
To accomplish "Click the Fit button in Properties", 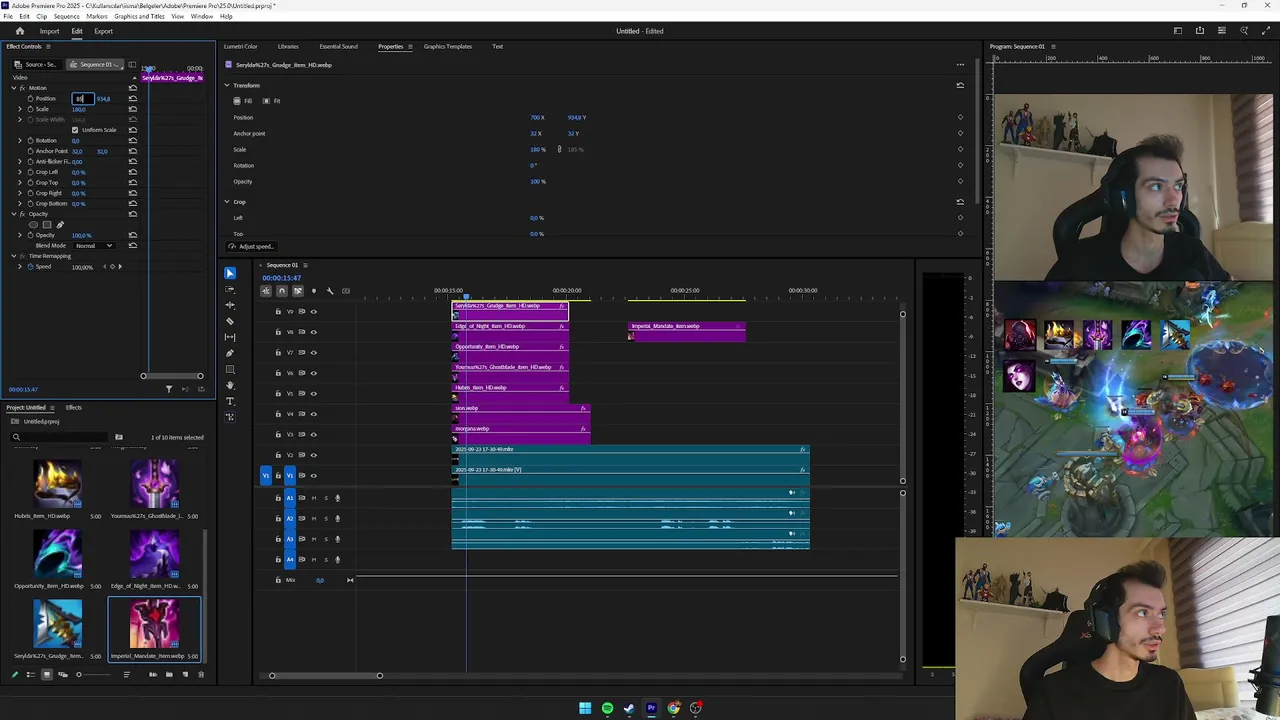I will pyautogui.click(x=272, y=101).
